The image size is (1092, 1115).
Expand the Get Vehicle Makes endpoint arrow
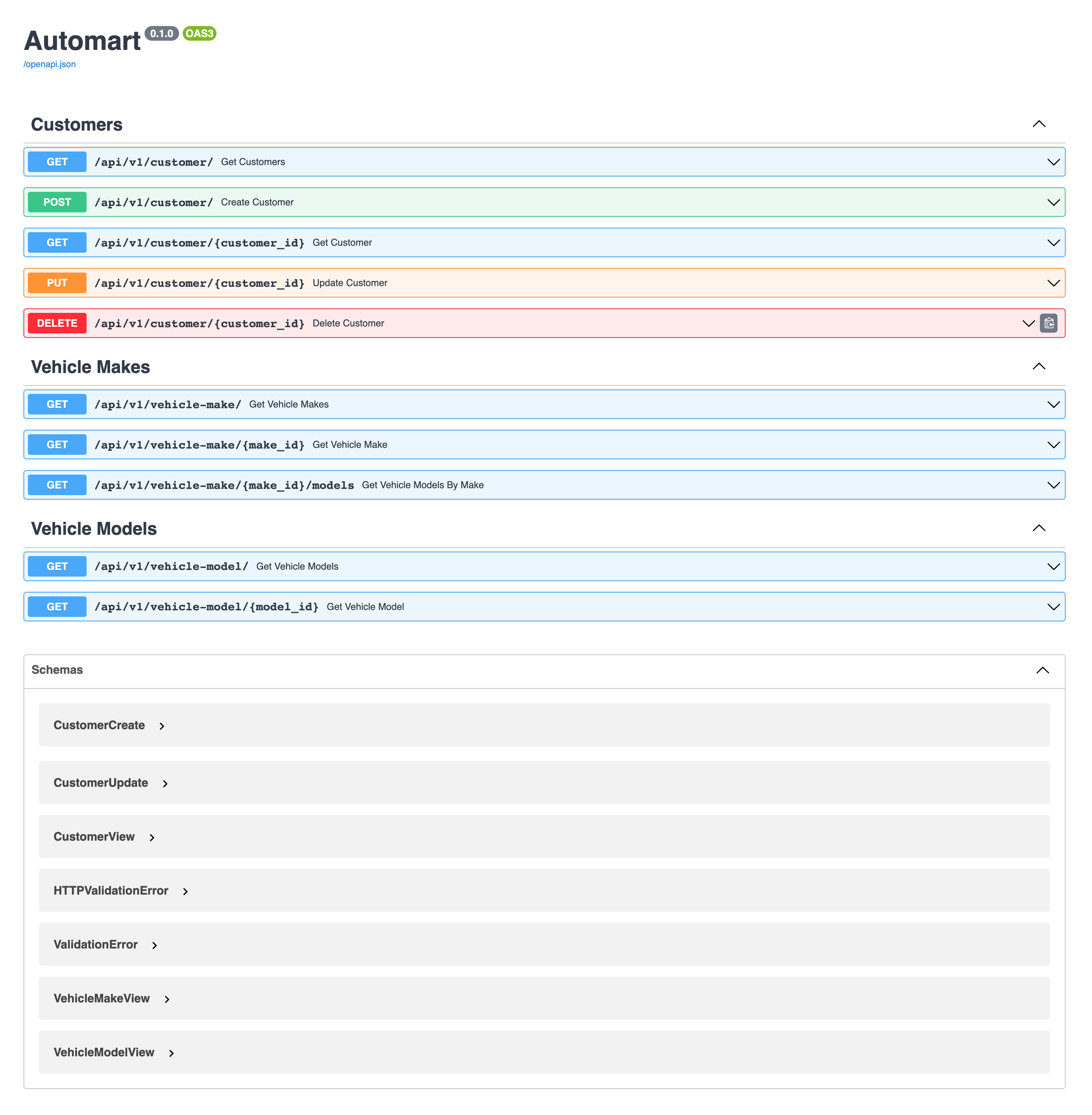pyautogui.click(x=1053, y=405)
